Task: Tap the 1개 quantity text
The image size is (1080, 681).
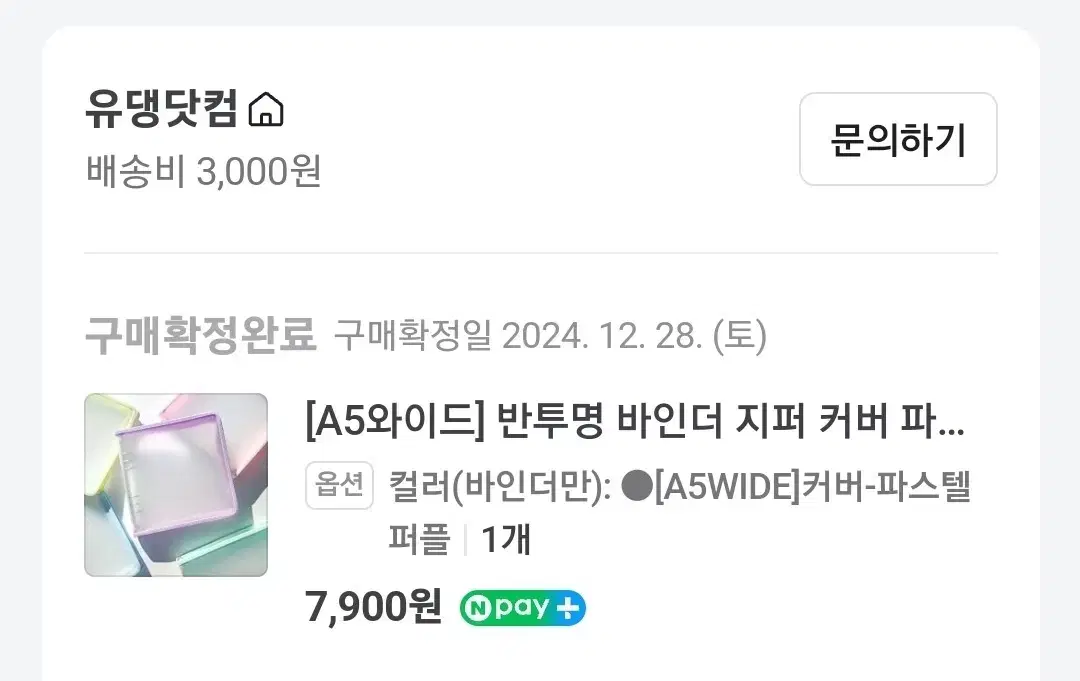Action: tap(506, 539)
